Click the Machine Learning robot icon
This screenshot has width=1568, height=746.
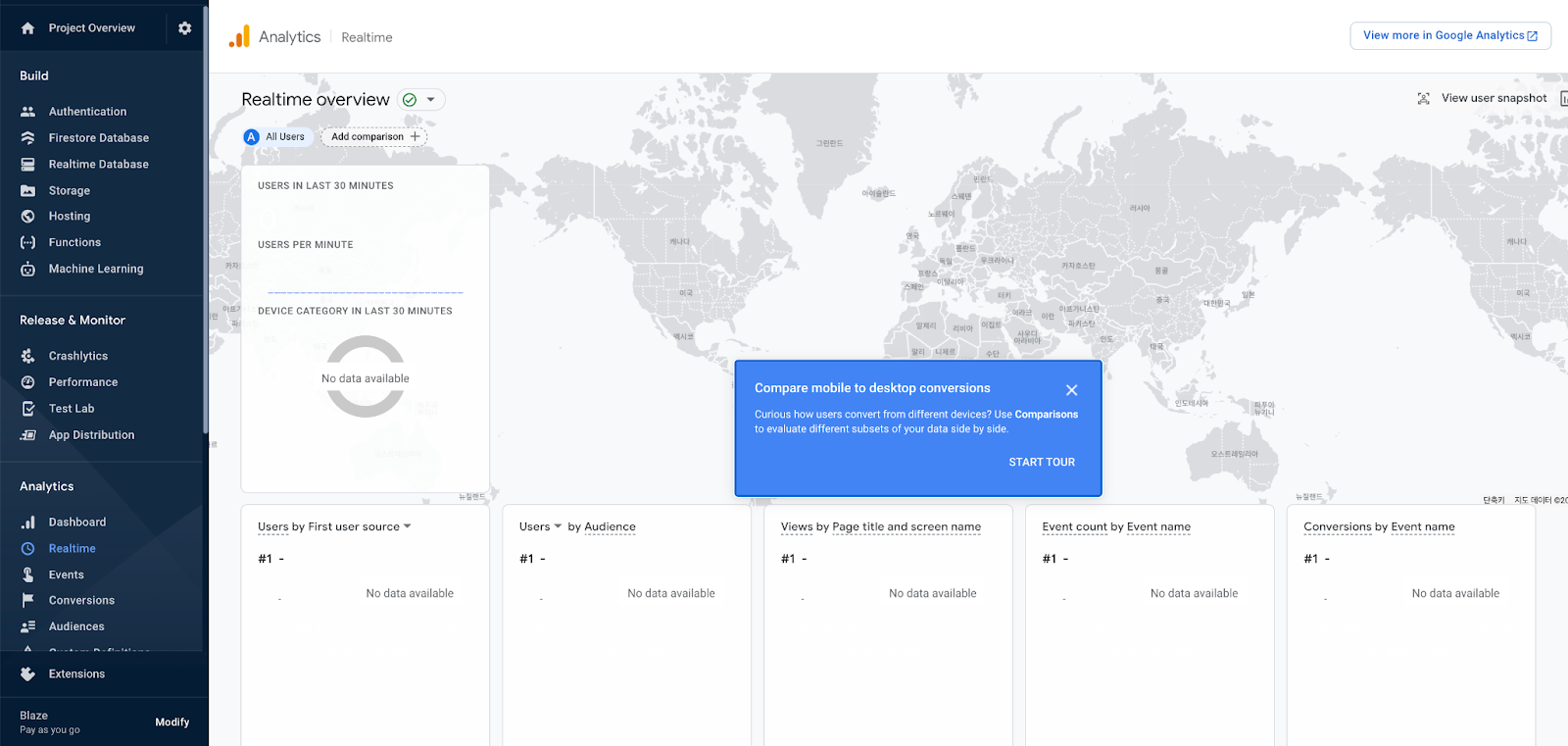click(x=27, y=269)
